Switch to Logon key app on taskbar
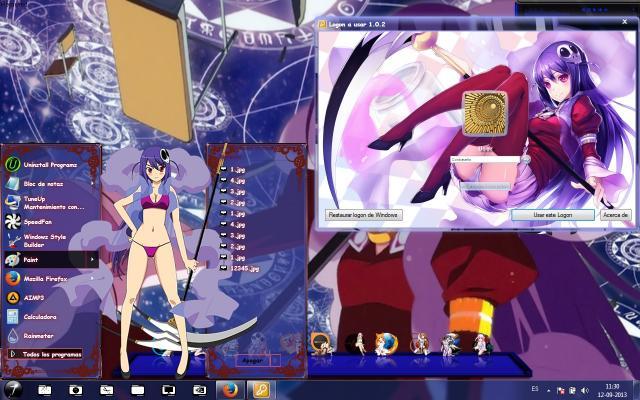The height and width of the screenshot is (400, 640). click(x=261, y=390)
